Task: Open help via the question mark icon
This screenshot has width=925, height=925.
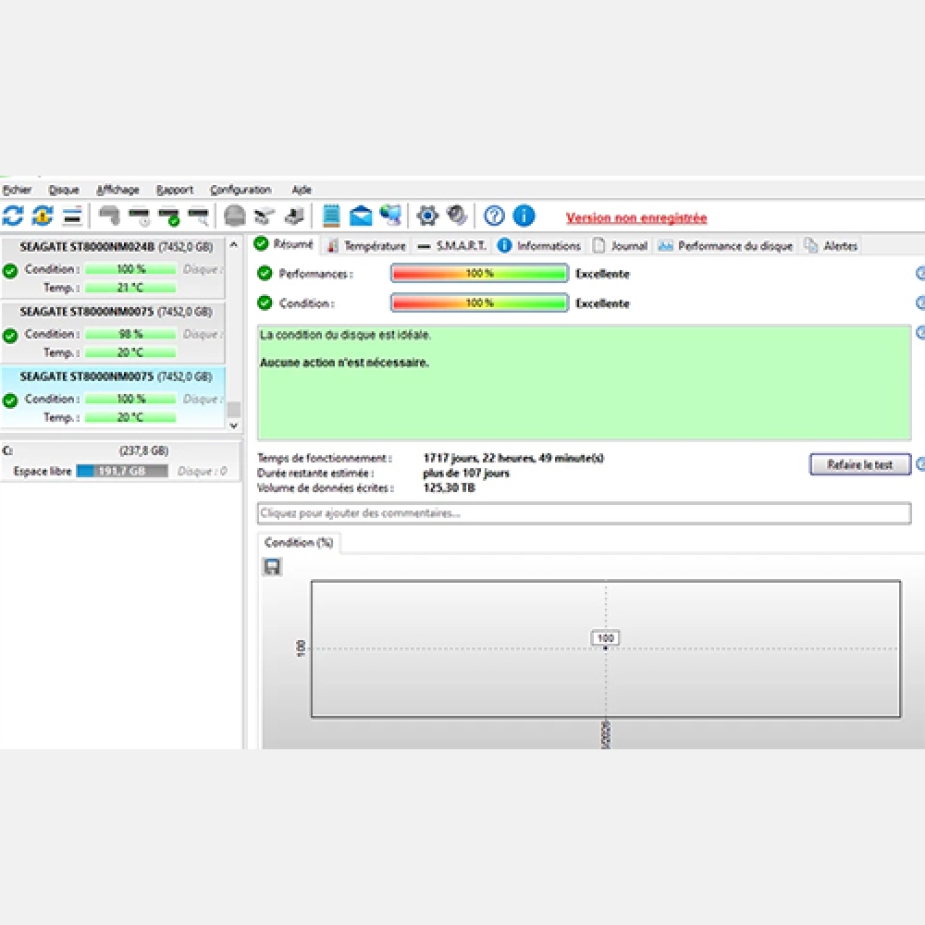Action: pyautogui.click(x=494, y=216)
